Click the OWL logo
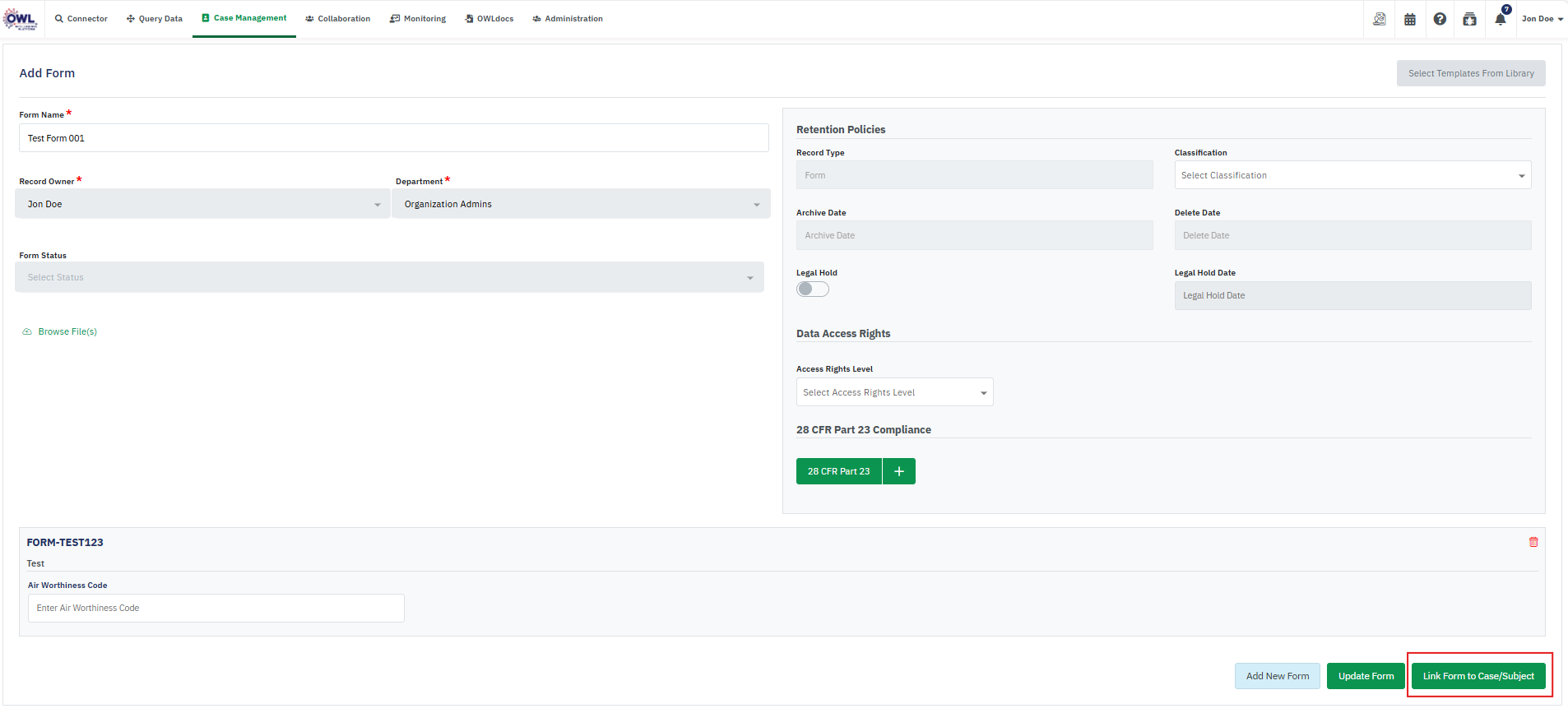The width and height of the screenshot is (1568, 713). [21, 19]
